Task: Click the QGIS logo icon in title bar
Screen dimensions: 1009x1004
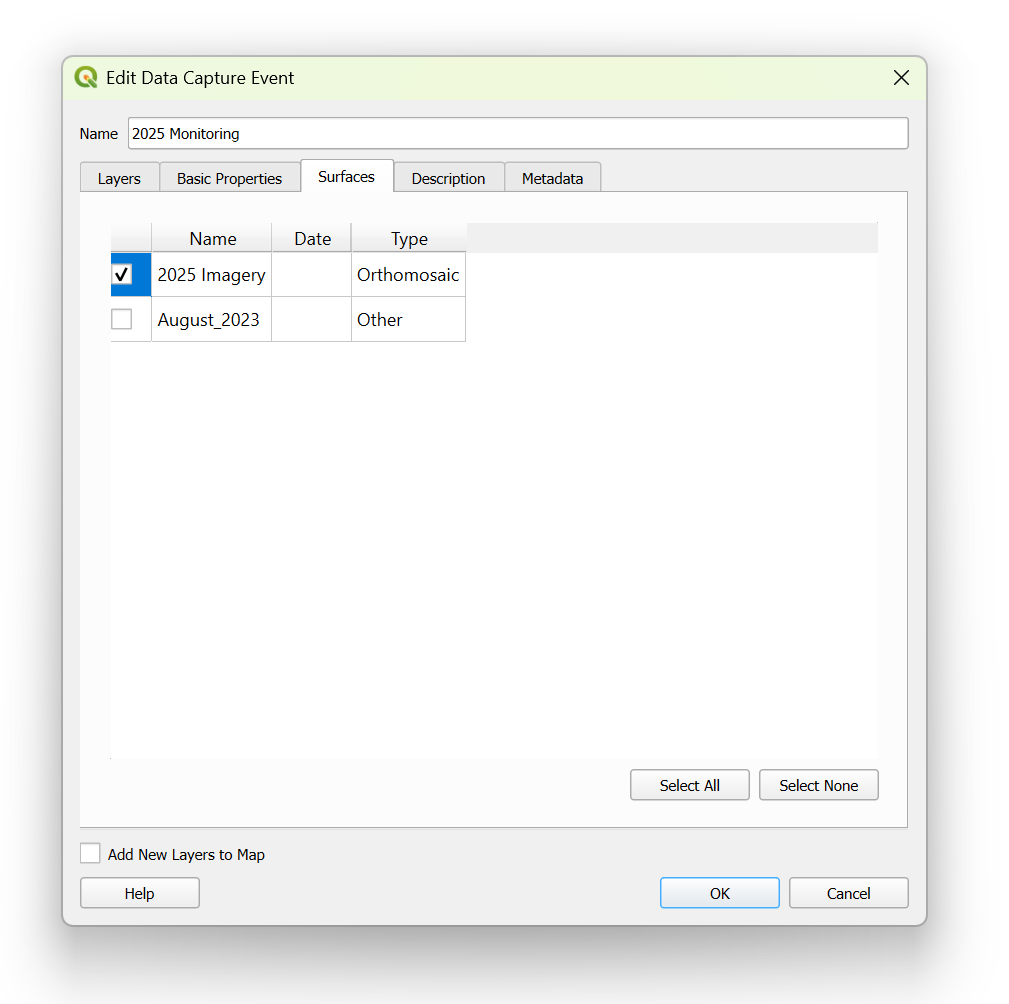Action: [86, 78]
